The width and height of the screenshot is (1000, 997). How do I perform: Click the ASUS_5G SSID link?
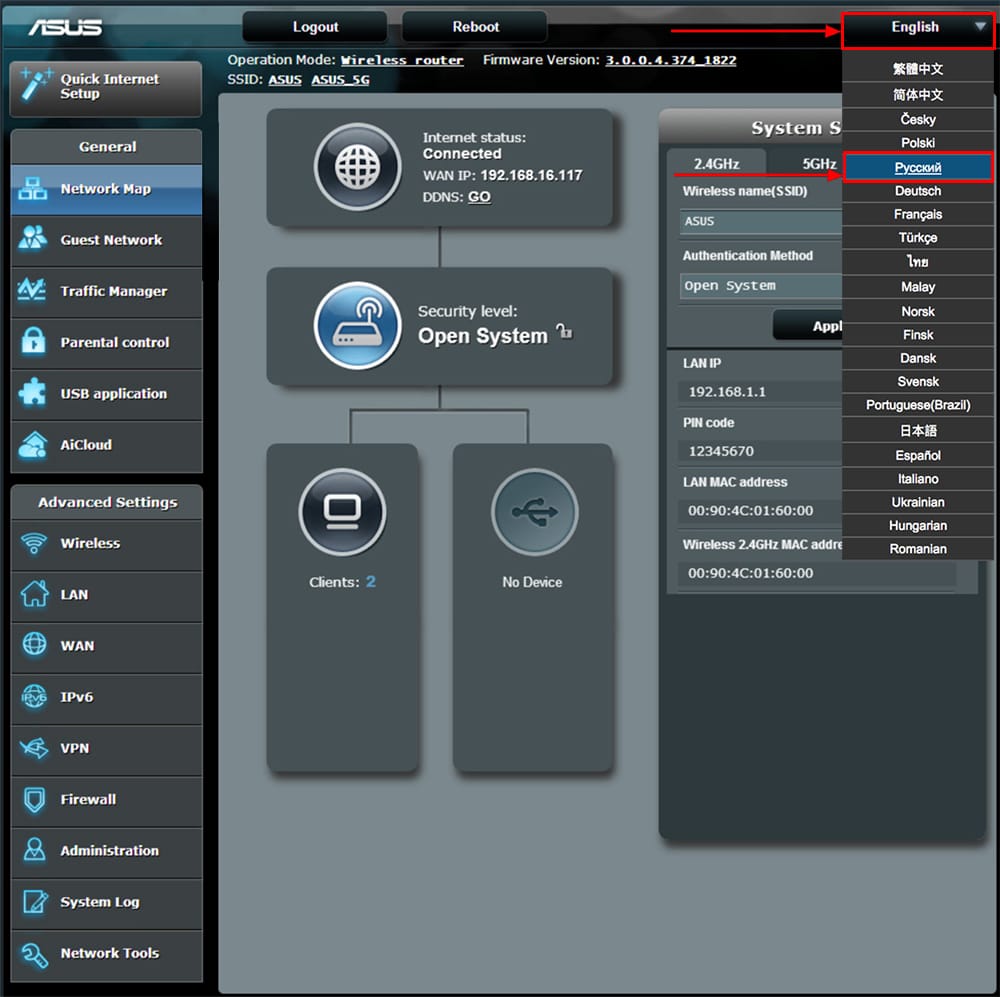(x=340, y=80)
